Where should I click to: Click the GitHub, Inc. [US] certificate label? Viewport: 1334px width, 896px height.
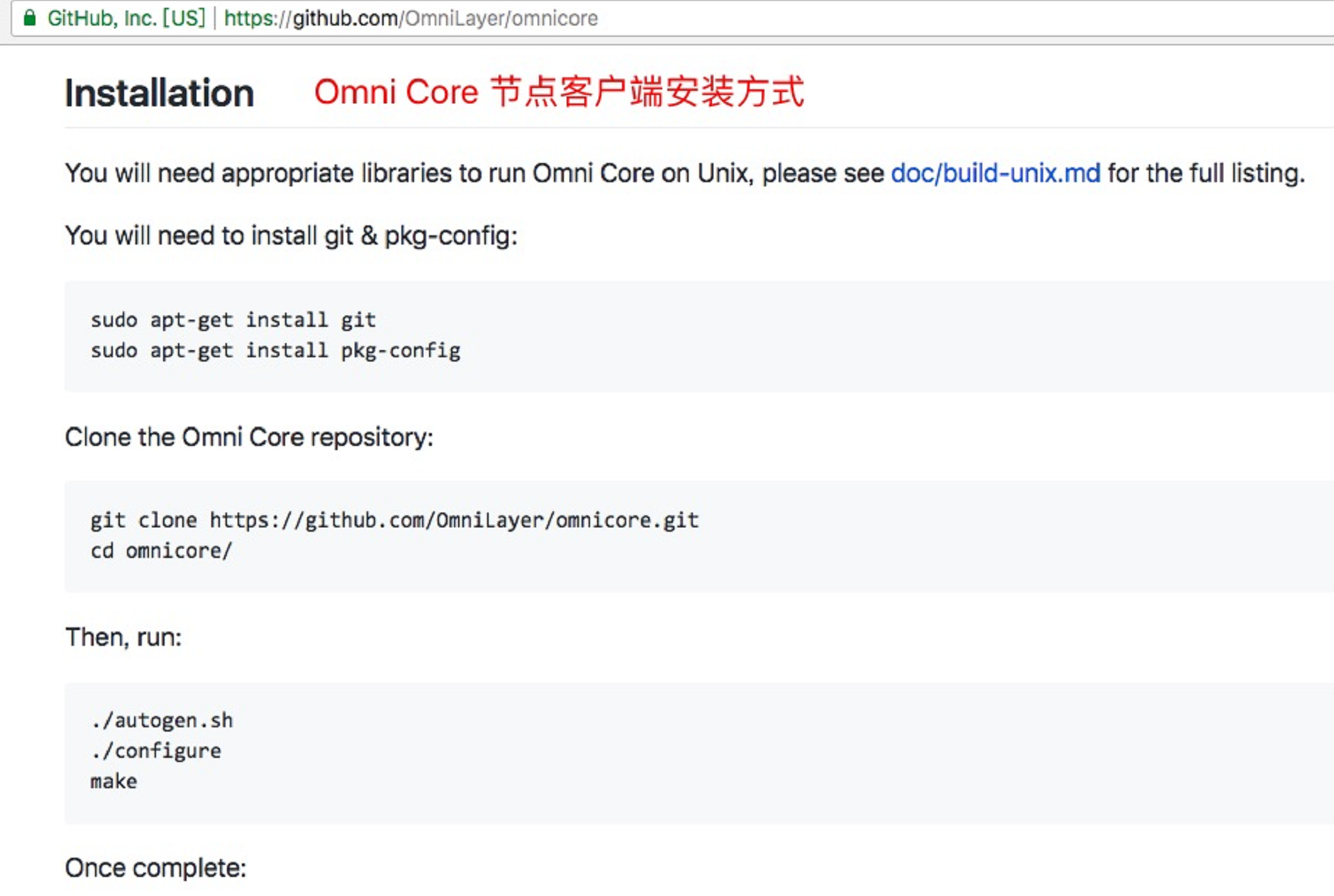point(126,18)
